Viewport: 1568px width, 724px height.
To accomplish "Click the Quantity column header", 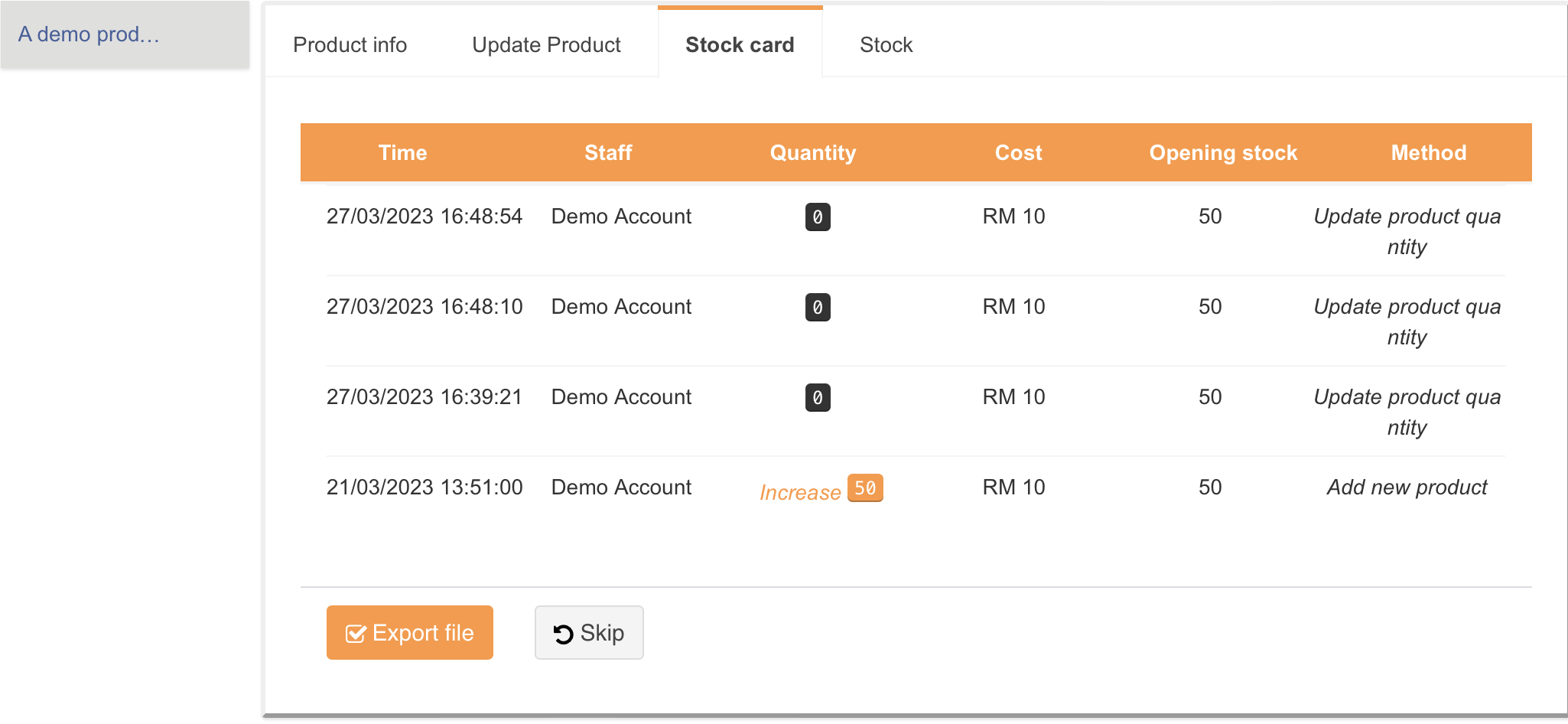I will coord(813,153).
